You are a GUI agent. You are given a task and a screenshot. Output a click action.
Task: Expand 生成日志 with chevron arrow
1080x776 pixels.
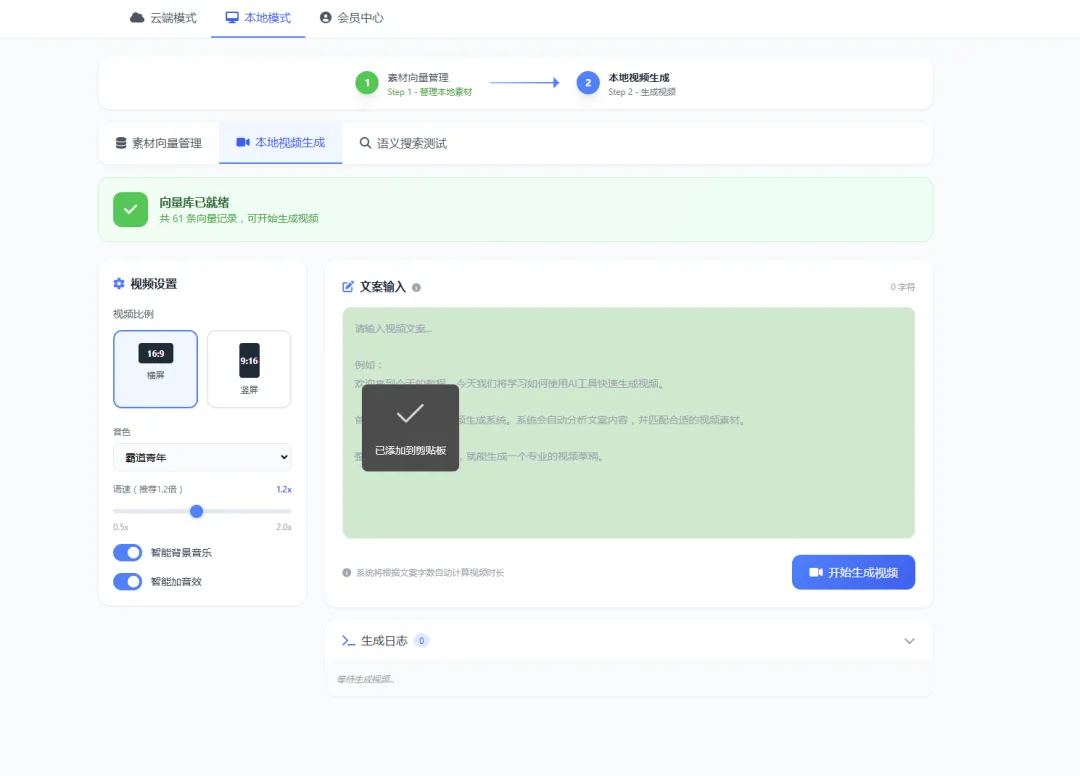click(909, 641)
